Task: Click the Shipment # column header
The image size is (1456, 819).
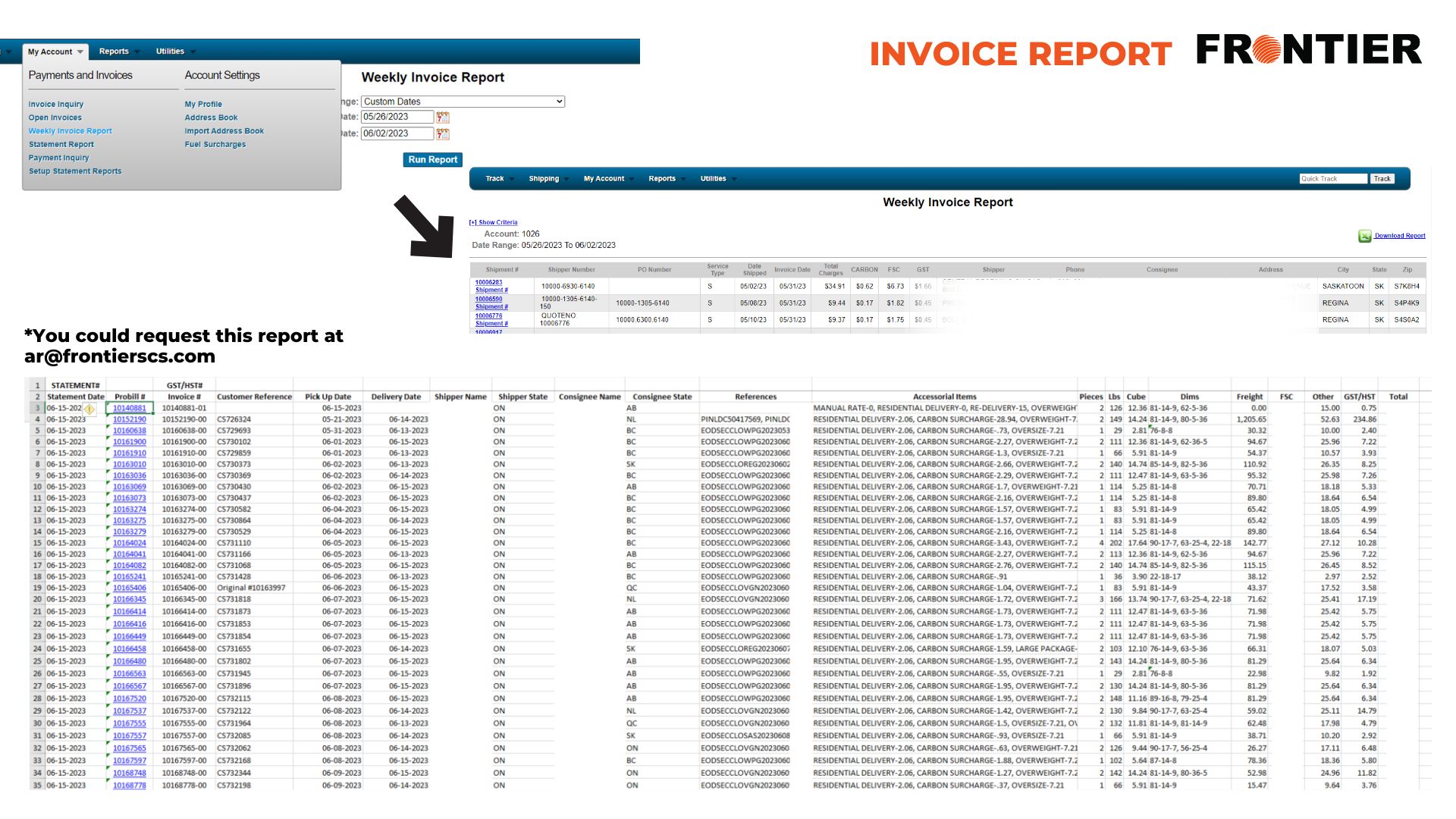Action: 502,270
